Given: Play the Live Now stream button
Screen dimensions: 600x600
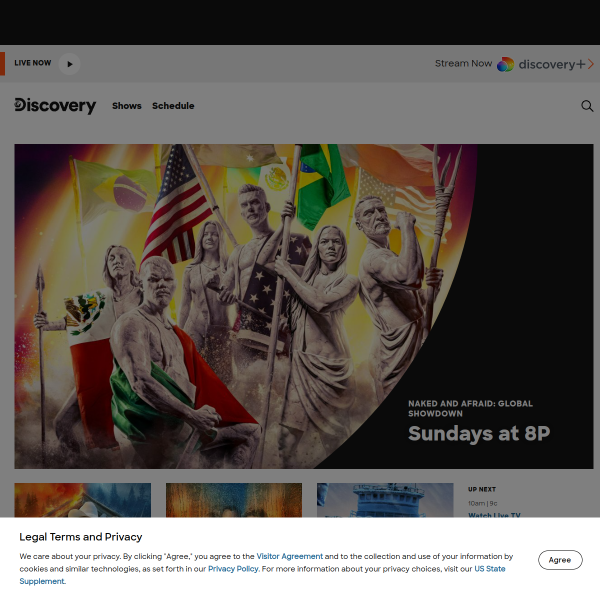Looking at the screenshot, I should click(70, 64).
